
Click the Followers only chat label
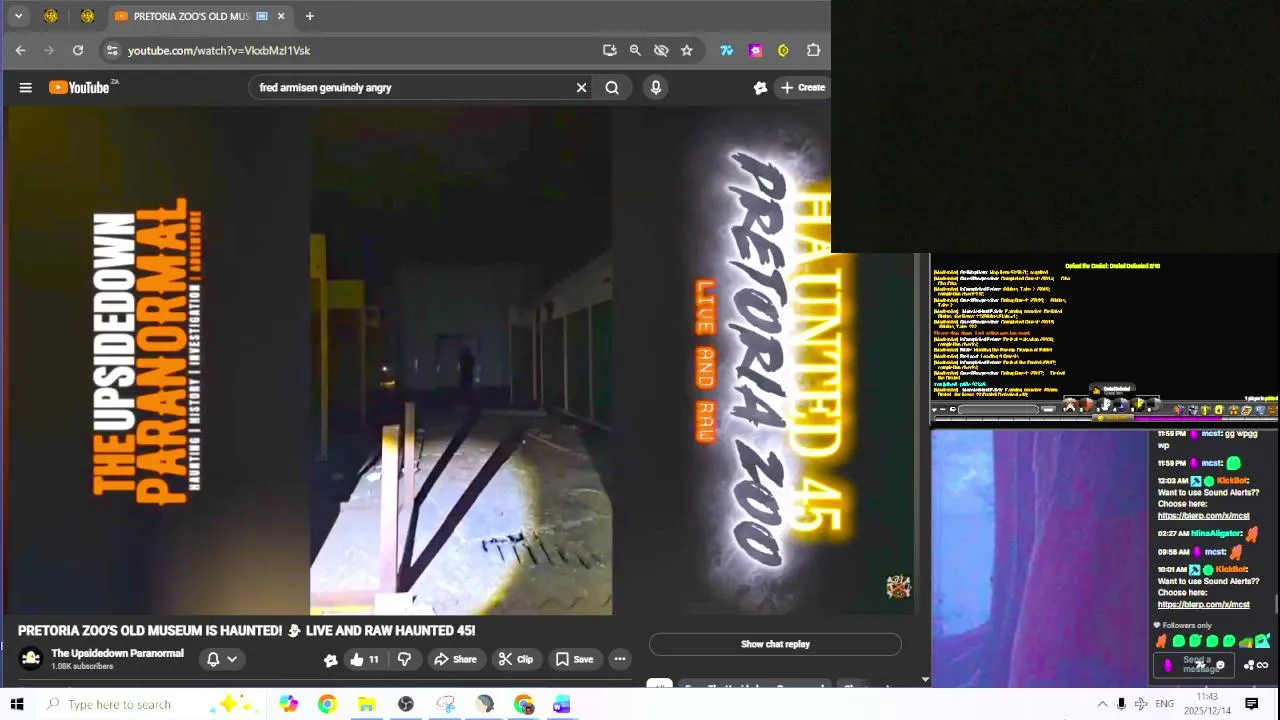(x=1186, y=626)
